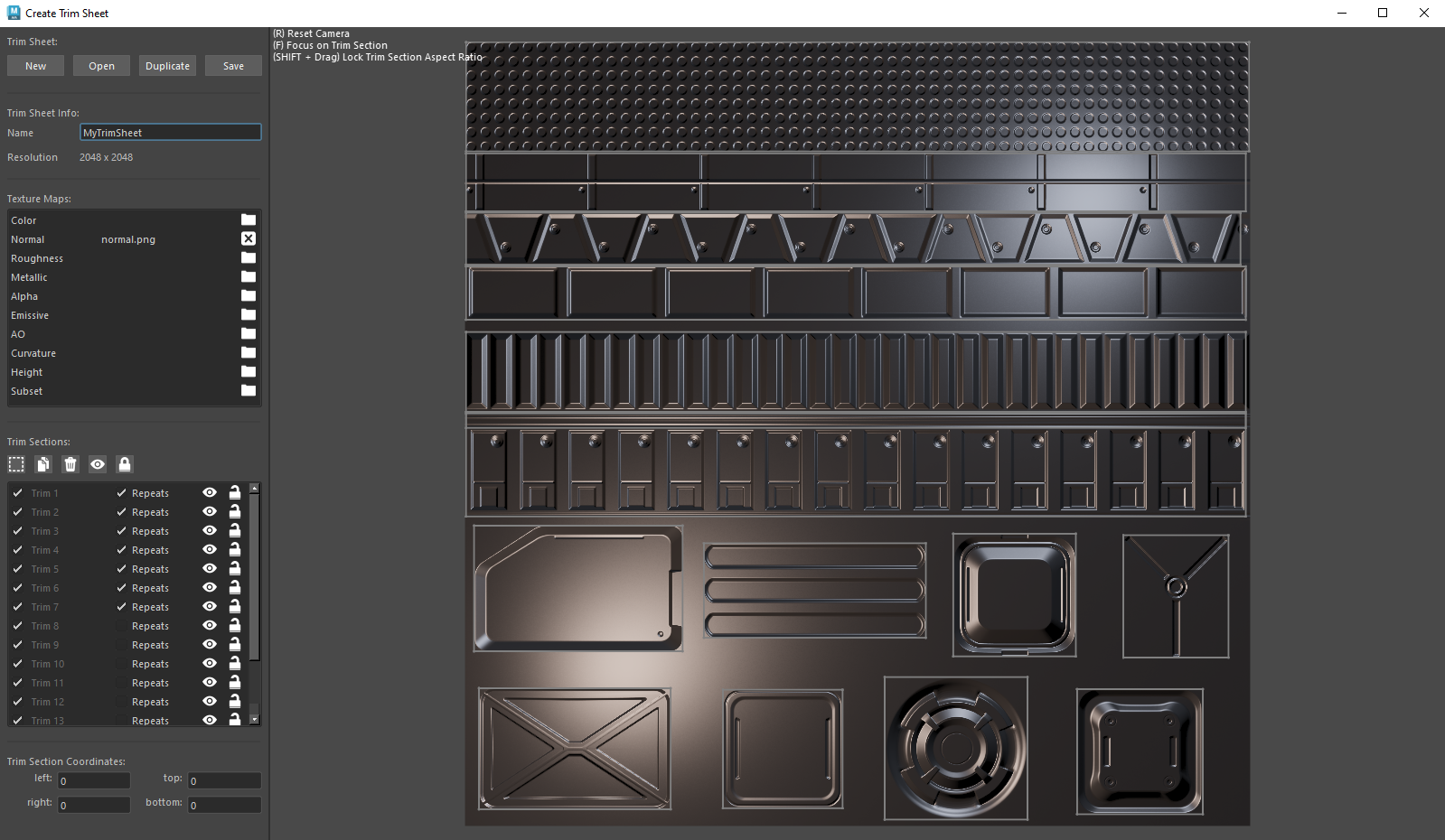Select the circular vent trim in the preview
Viewport: 1445px width, 840px height.
[955, 748]
